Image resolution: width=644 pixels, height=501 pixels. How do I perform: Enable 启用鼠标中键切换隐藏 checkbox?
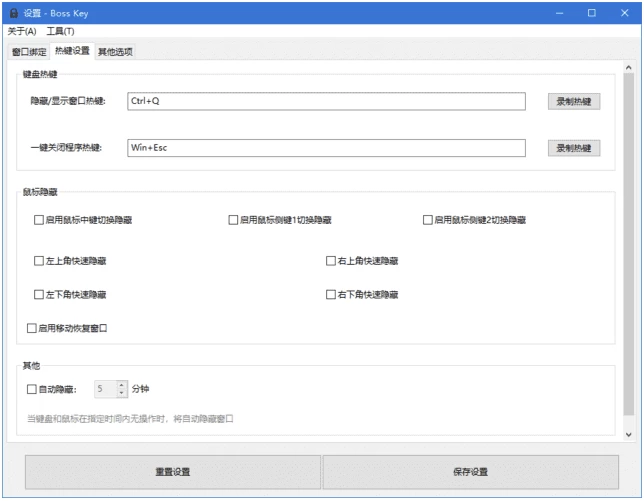click(39, 220)
